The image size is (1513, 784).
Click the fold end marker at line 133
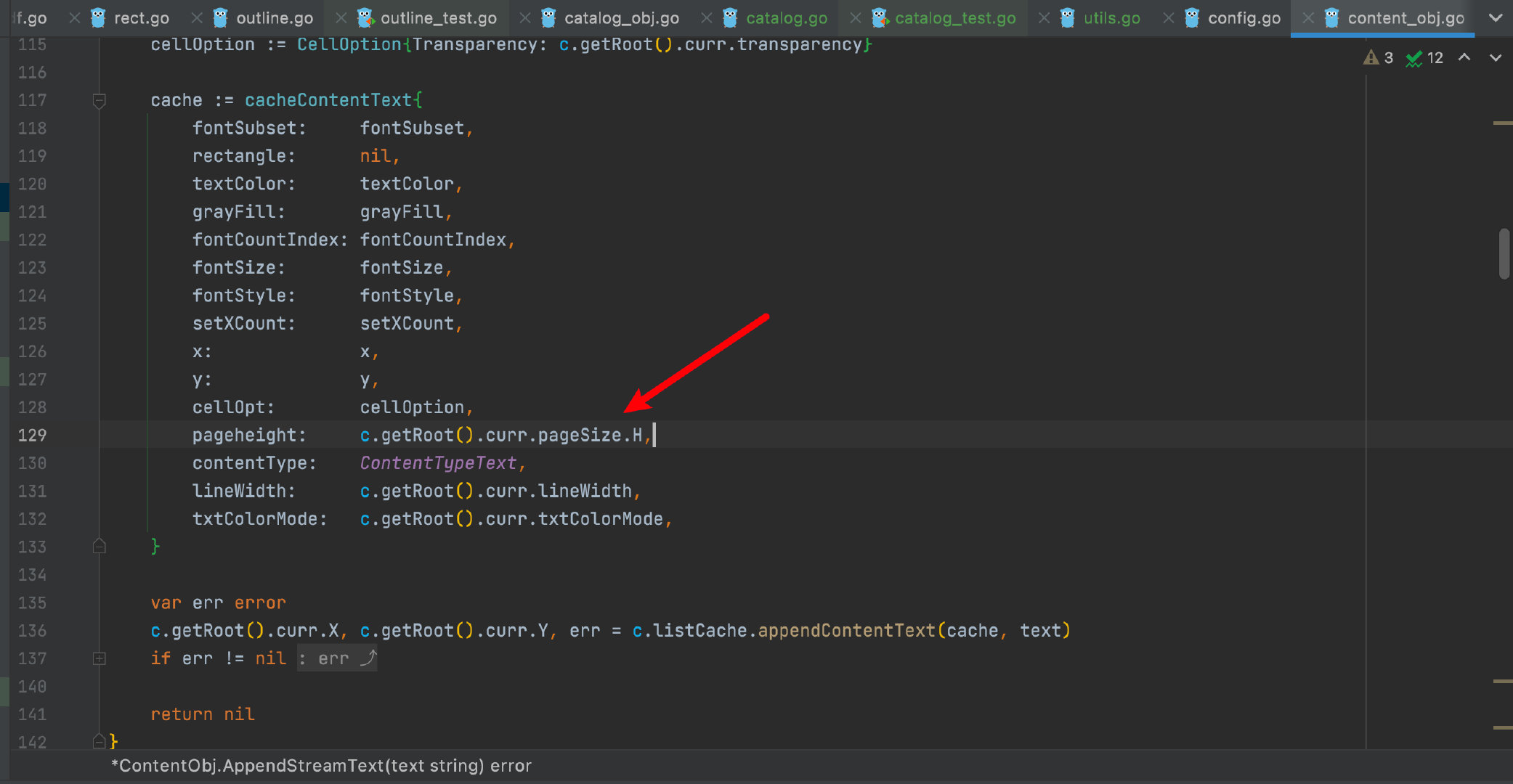[100, 547]
